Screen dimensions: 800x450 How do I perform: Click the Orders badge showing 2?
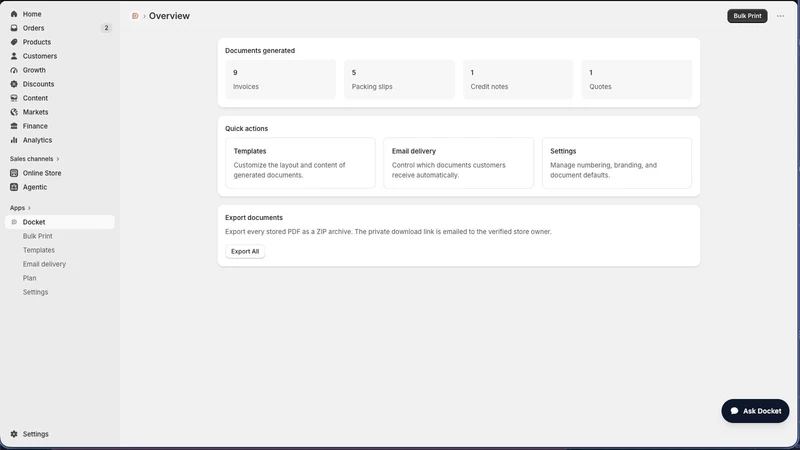point(106,28)
